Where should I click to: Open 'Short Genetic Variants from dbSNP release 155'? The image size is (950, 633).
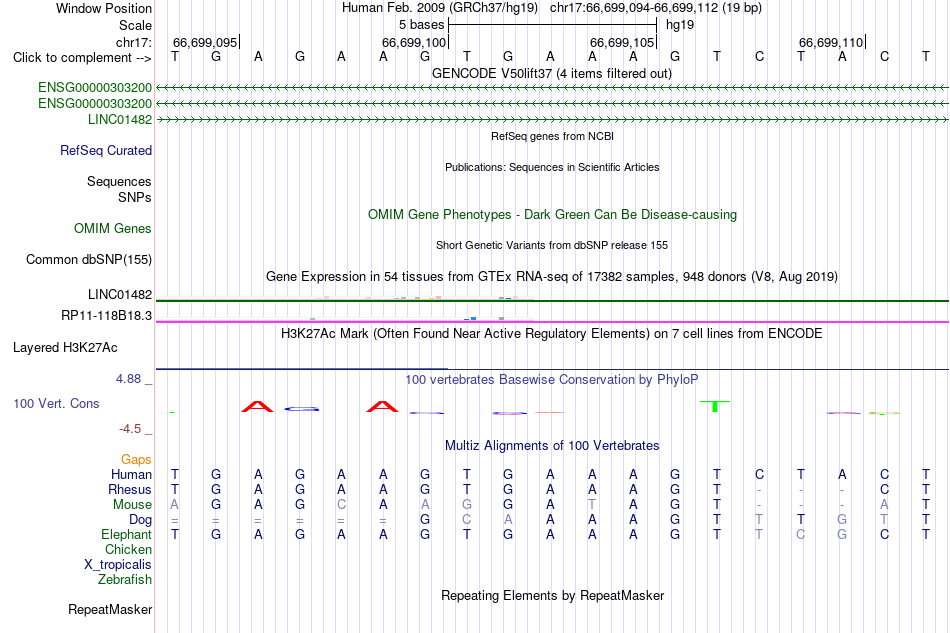552,245
